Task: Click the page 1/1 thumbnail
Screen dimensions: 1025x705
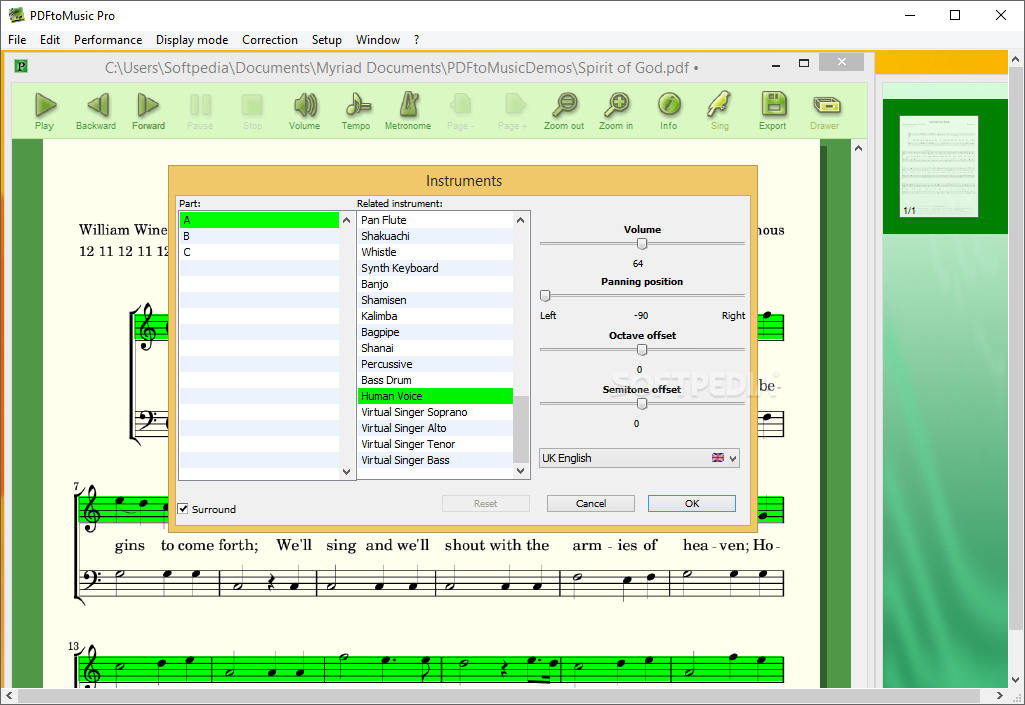Action: point(939,166)
